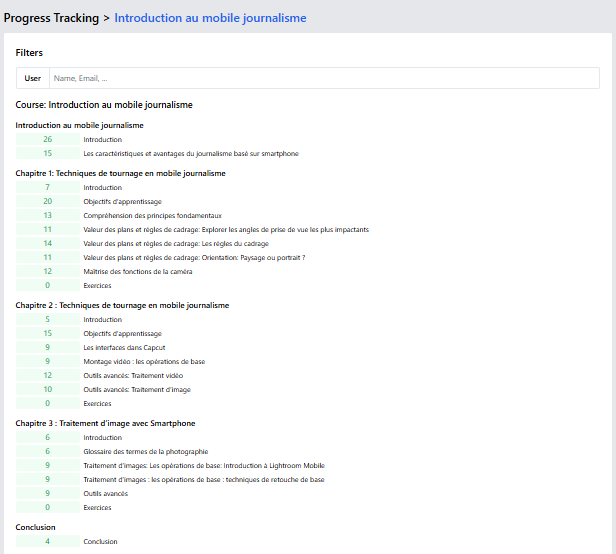Click the count 20 beside Objectifs d'apprentissage
The height and width of the screenshot is (554, 616).
click(x=47, y=201)
